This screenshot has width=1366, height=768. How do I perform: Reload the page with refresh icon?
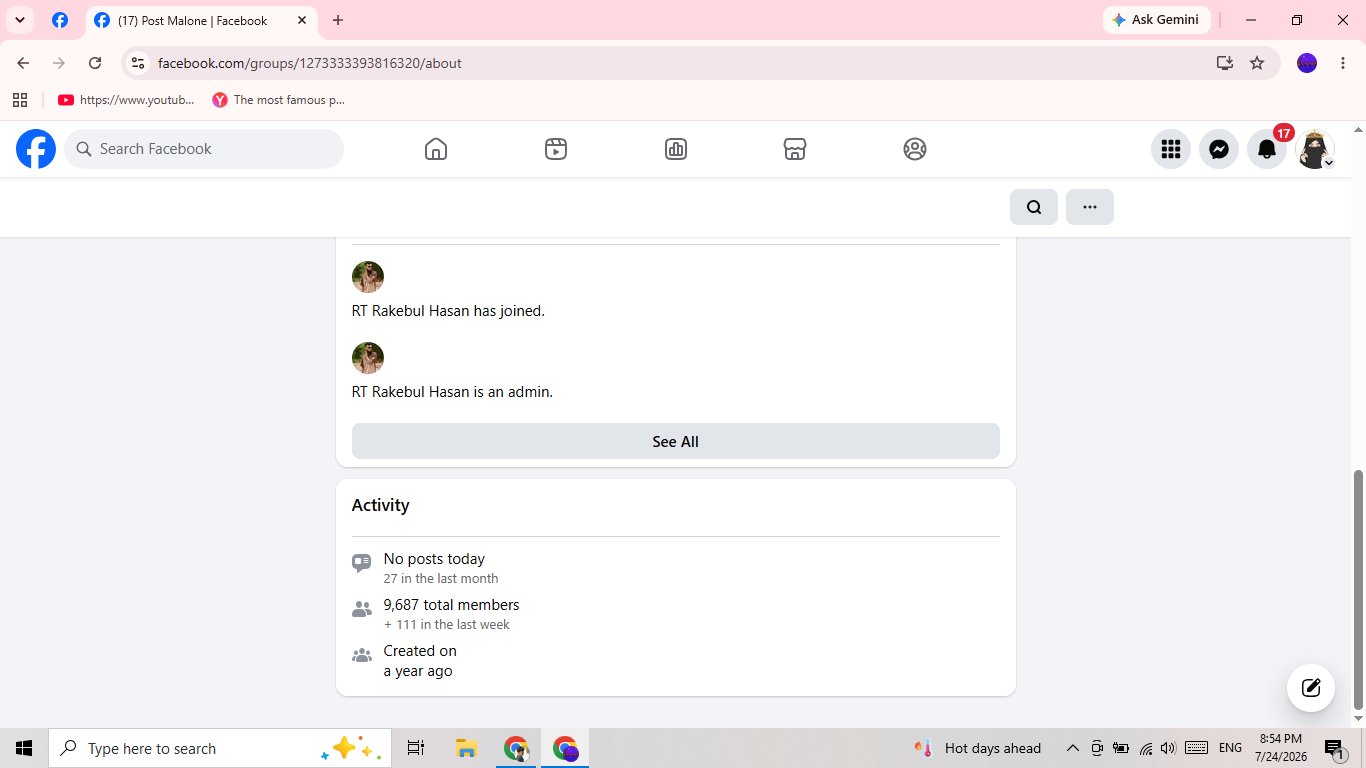click(95, 63)
